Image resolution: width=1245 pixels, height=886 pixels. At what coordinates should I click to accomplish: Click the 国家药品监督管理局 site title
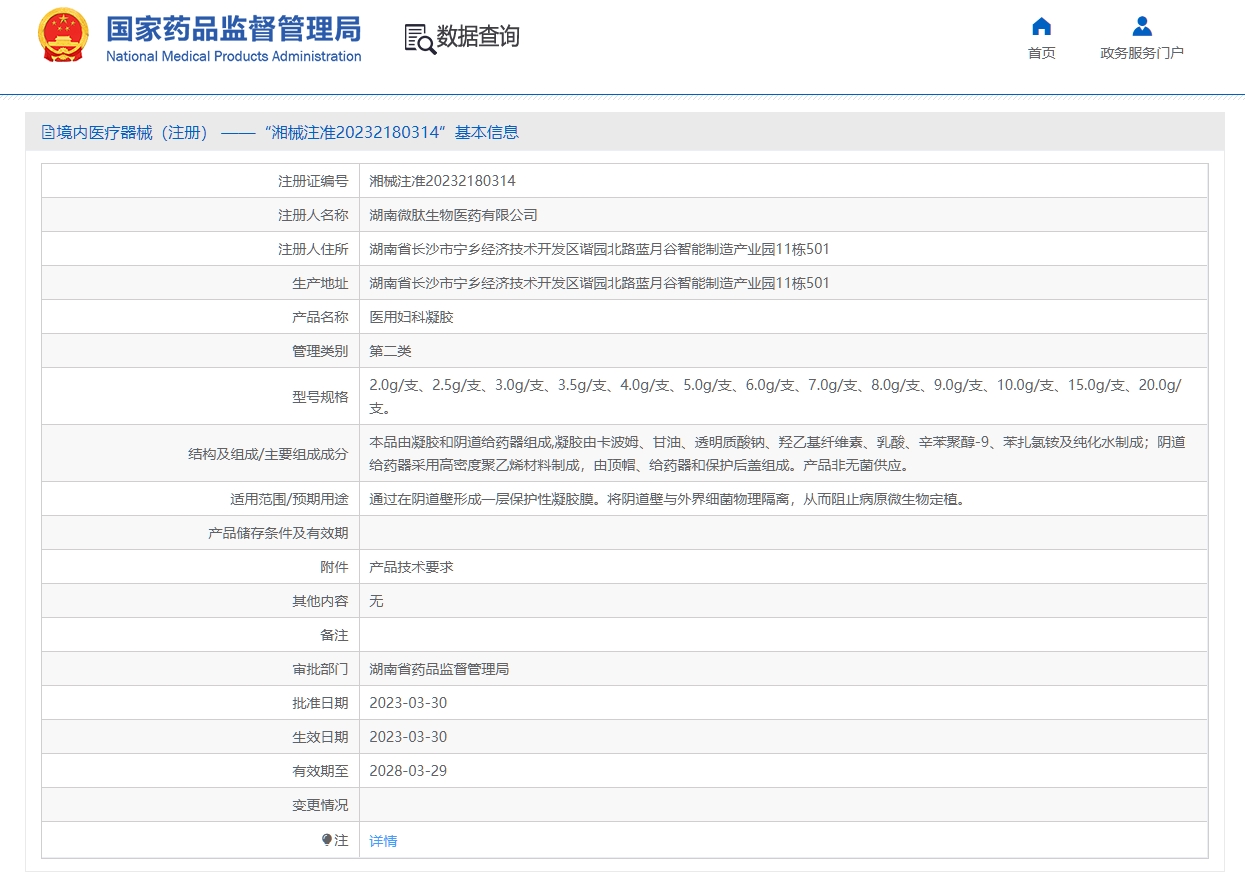pyautogui.click(x=233, y=28)
